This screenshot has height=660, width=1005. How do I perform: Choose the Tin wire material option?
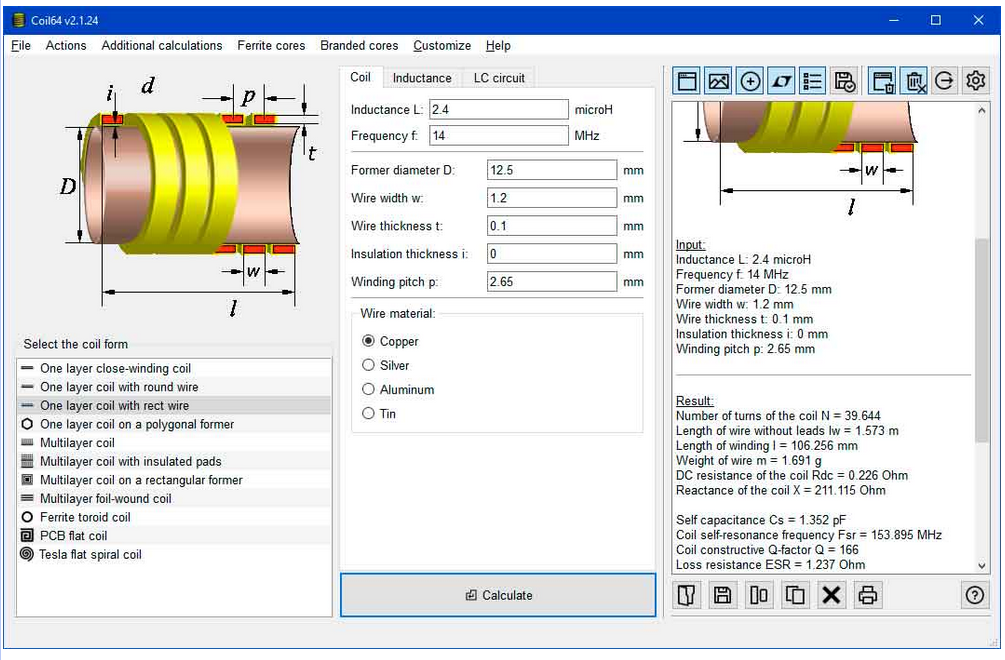(379, 414)
